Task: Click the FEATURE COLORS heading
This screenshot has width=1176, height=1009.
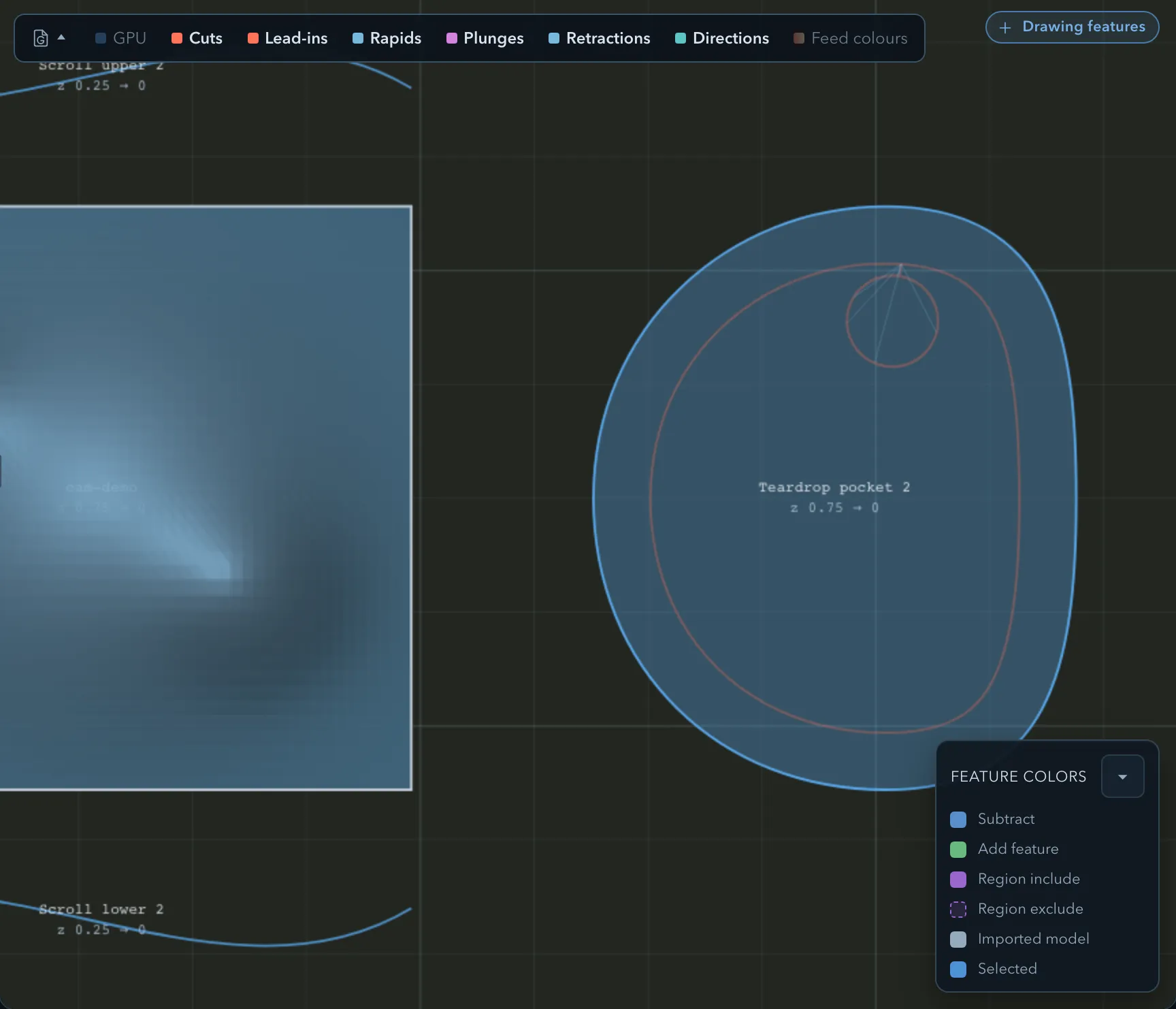Action: tap(1018, 776)
